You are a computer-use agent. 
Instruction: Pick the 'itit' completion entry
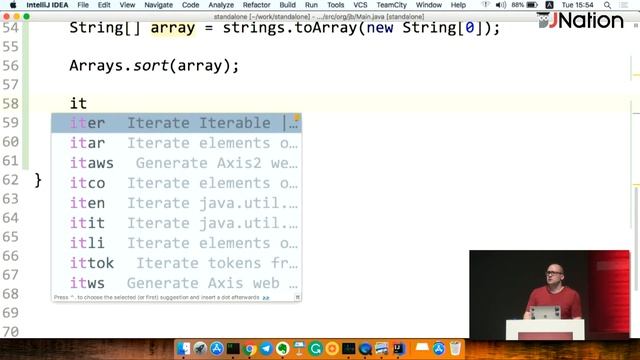tap(176, 223)
